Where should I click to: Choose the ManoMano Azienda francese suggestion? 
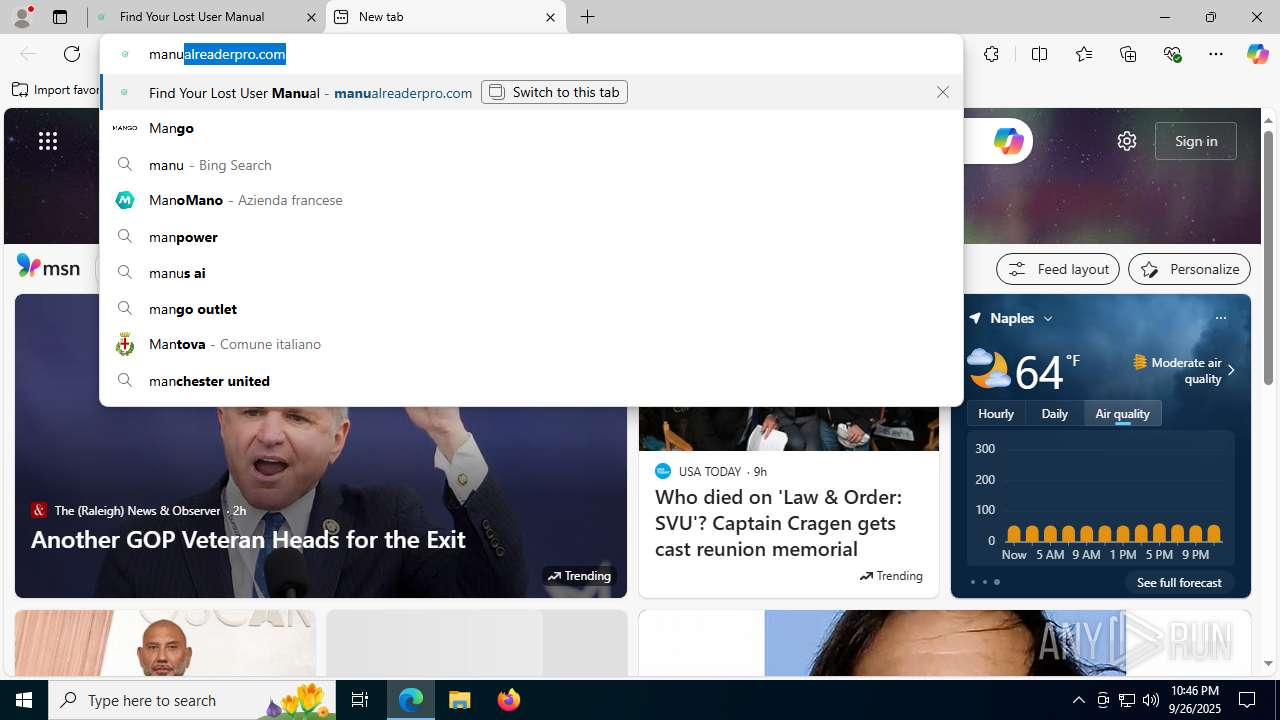(531, 200)
